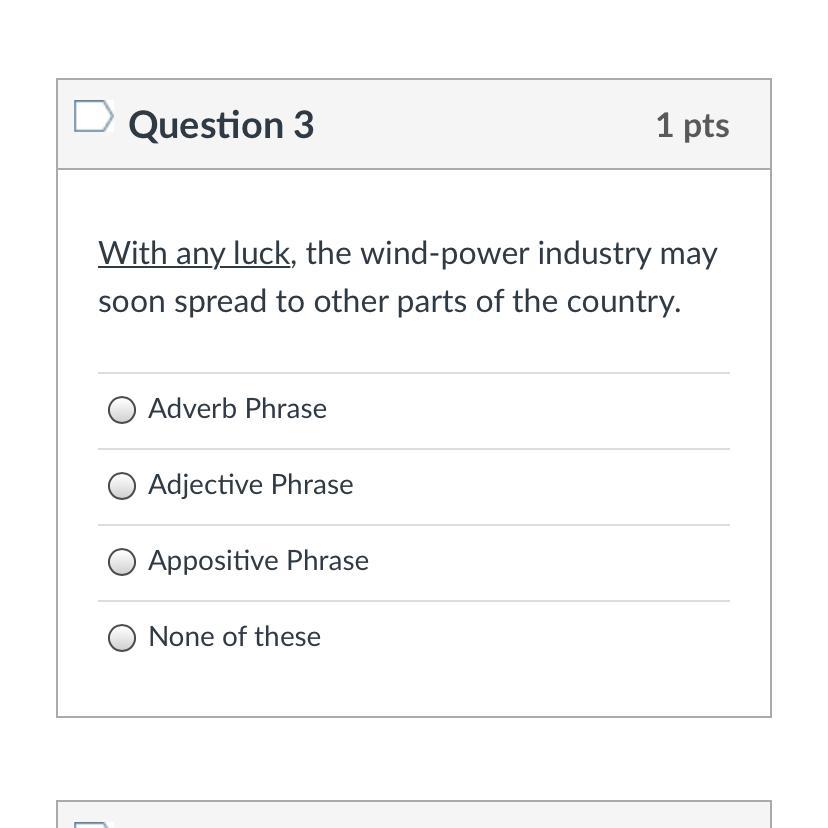The width and height of the screenshot is (828, 828).
Task: Click the 'None of these' answer label text
Action: pyautogui.click(x=234, y=637)
